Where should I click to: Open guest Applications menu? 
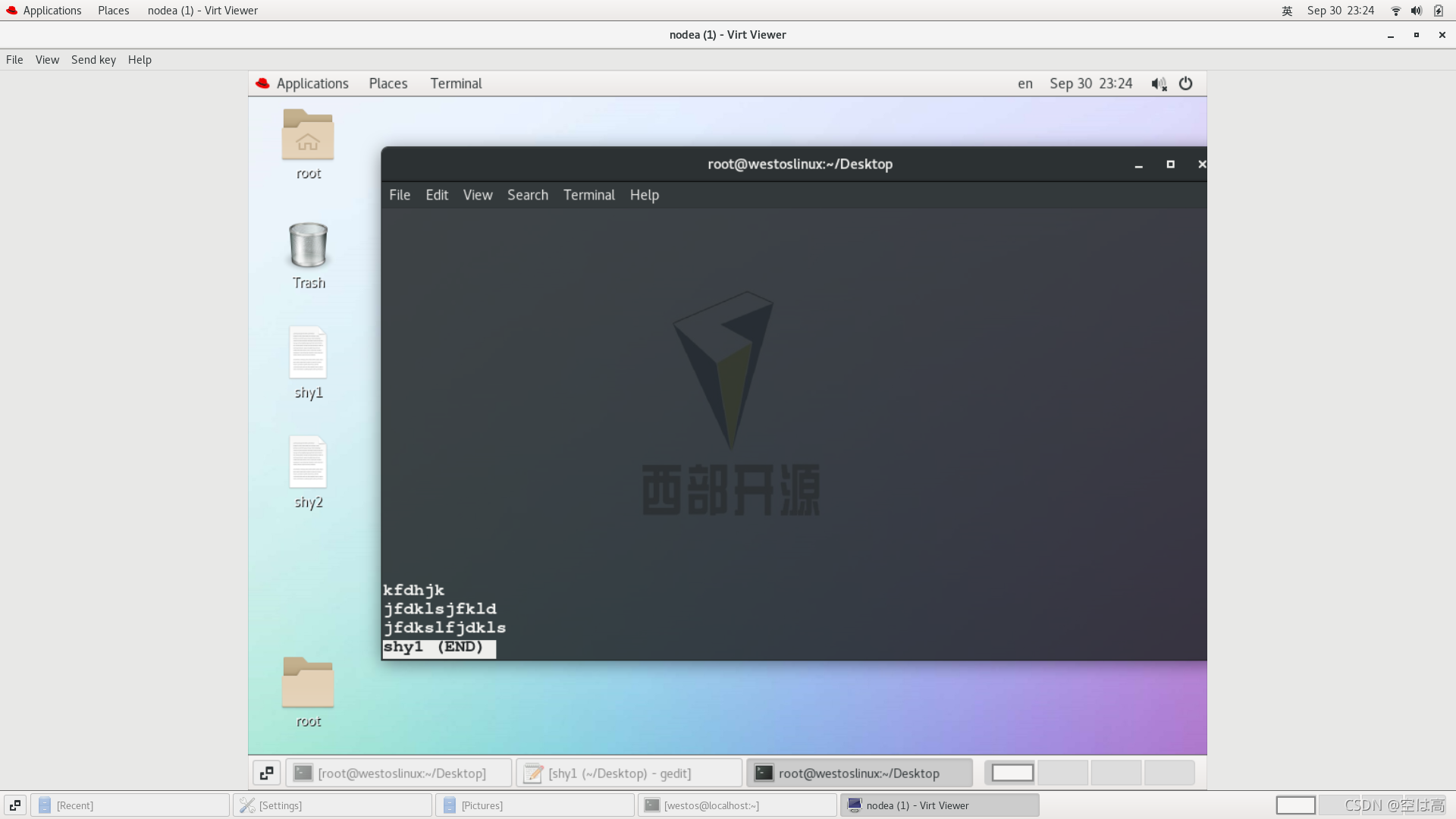coord(312,83)
